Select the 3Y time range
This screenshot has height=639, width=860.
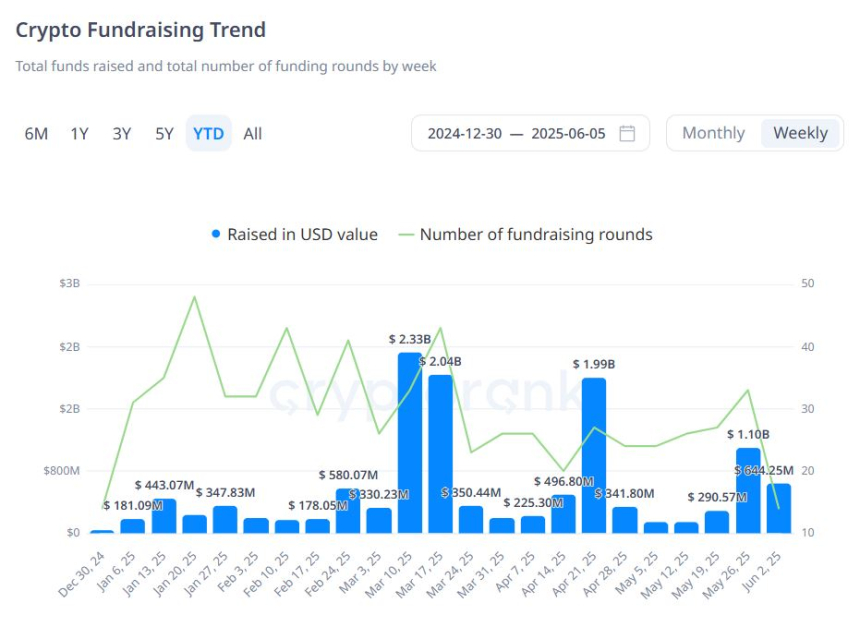point(122,133)
